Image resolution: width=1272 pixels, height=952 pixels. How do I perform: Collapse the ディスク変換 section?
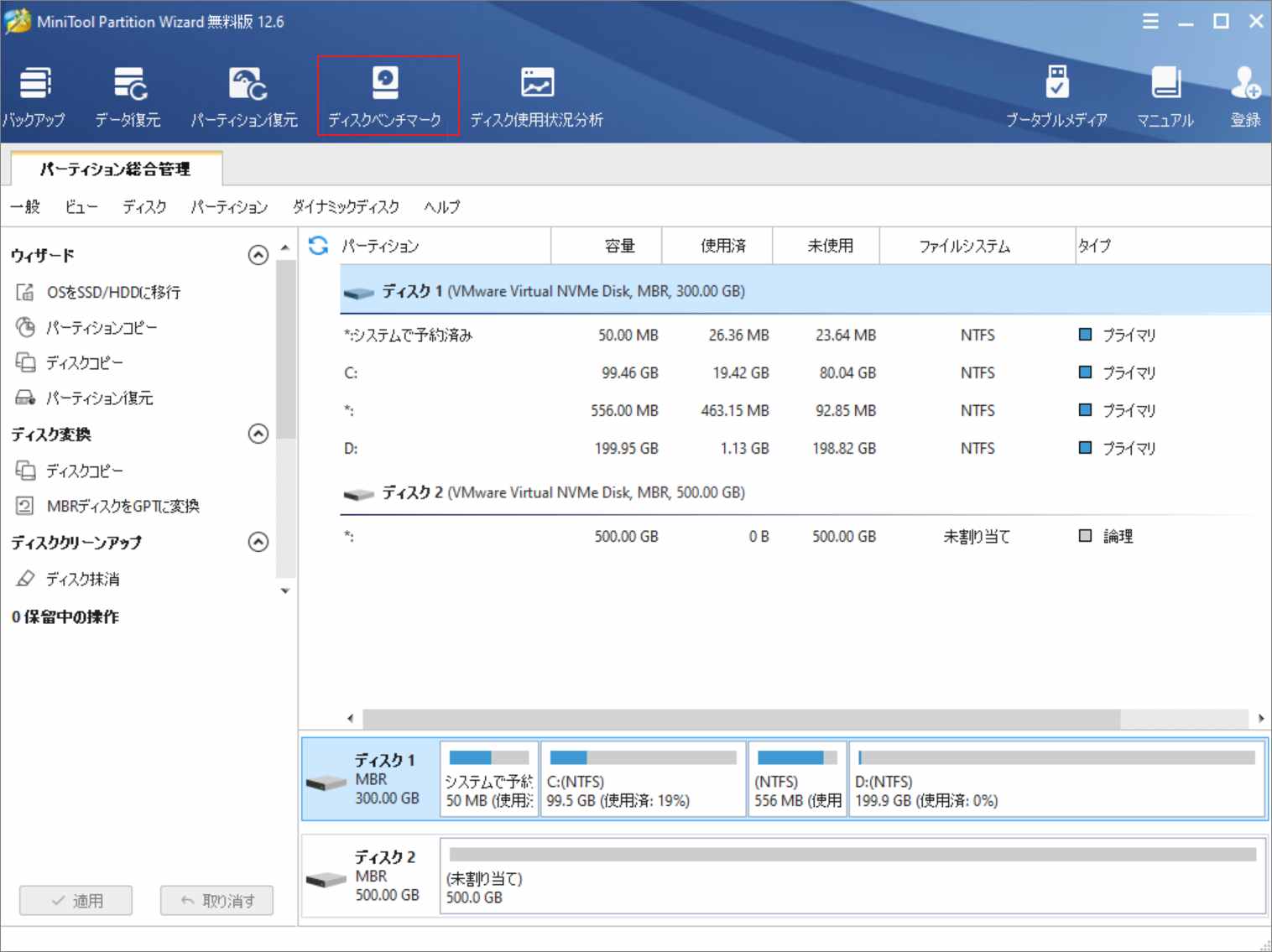point(258,434)
